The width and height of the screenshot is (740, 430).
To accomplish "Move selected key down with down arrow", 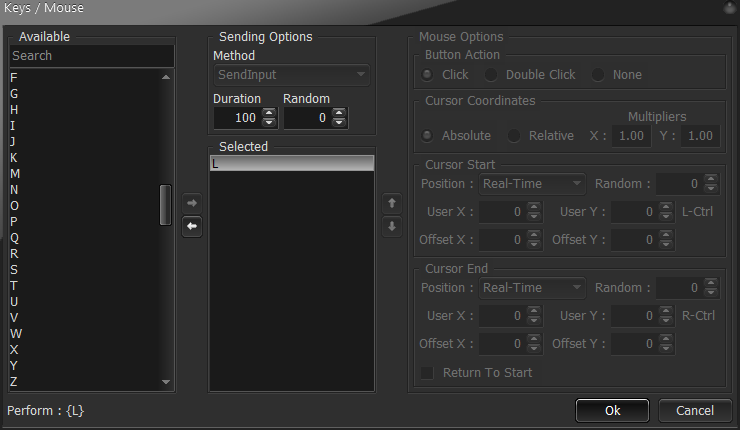I will click(x=392, y=227).
